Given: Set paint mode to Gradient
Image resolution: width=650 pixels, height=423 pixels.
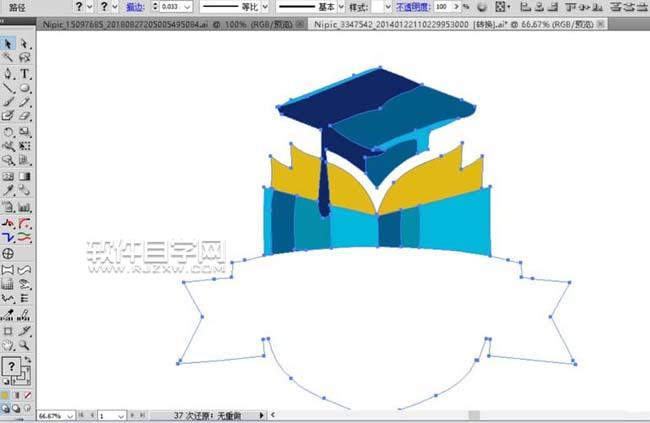Looking at the screenshot, I should pyautogui.click(x=17, y=395).
